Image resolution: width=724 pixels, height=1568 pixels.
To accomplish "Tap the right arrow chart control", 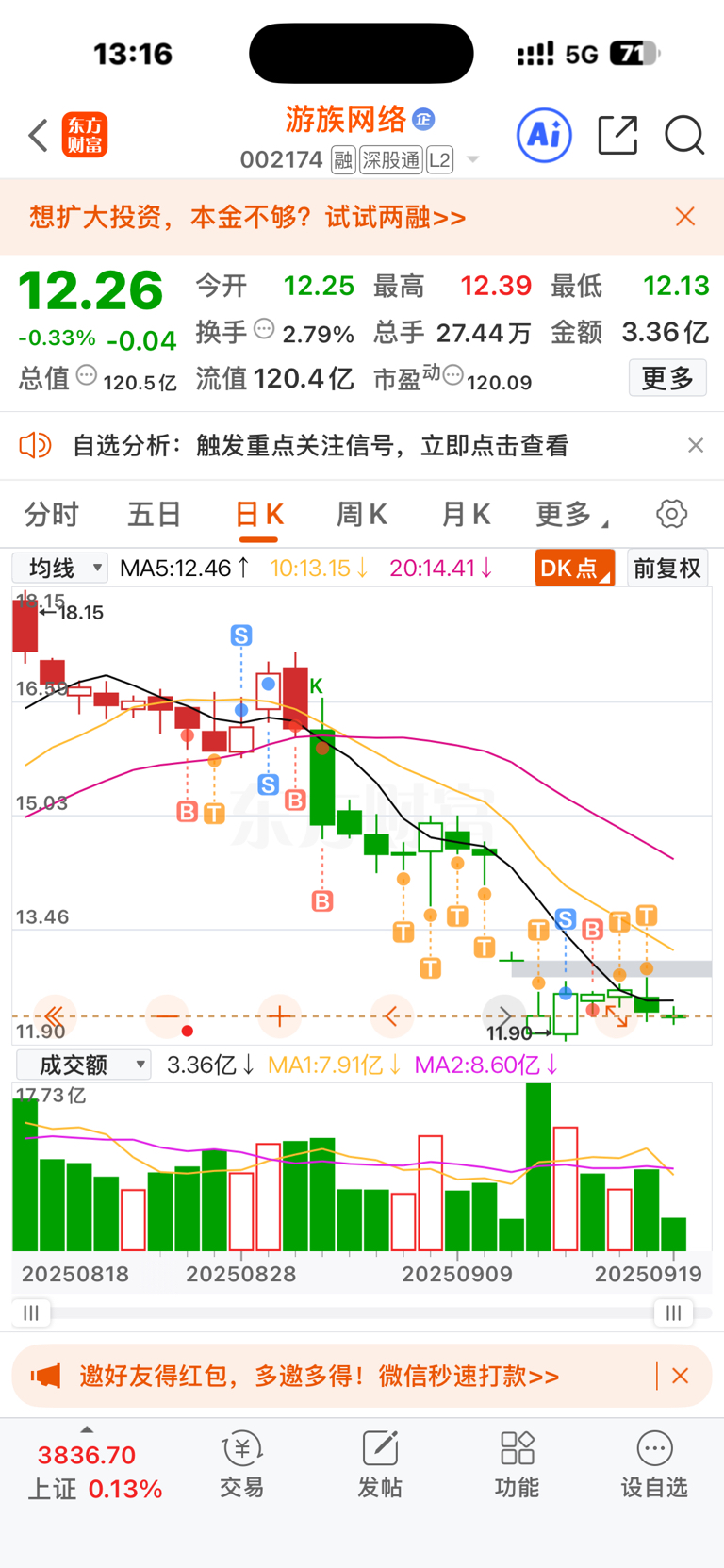I will point(504,1015).
